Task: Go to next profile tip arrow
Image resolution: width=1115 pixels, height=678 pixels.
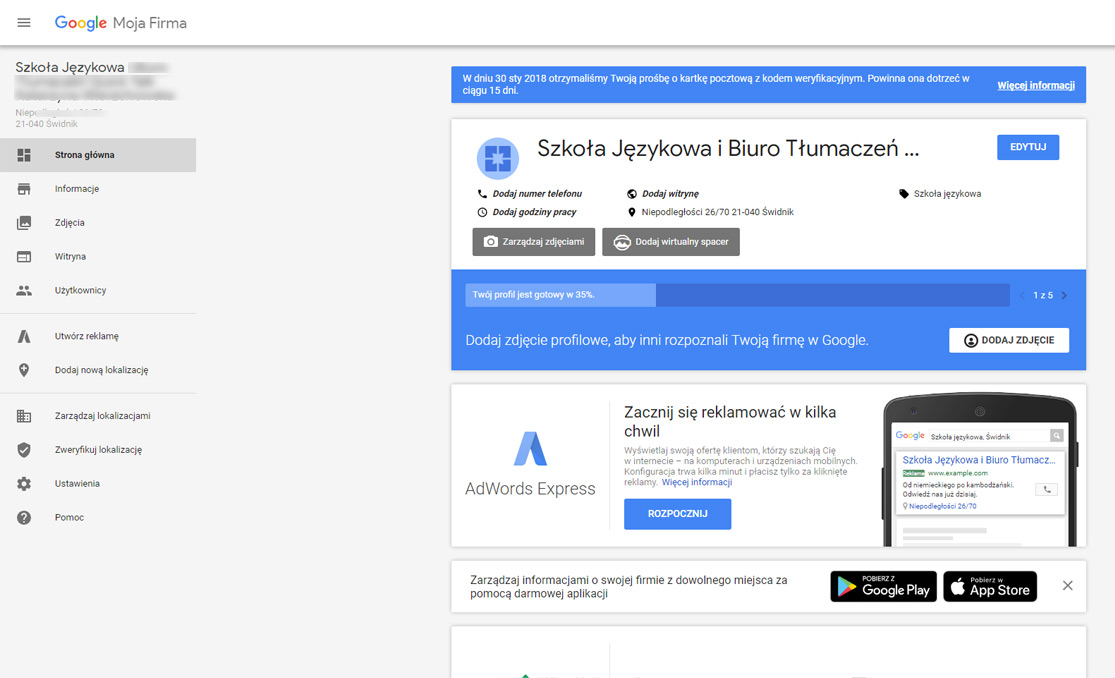Action: coord(1064,295)
